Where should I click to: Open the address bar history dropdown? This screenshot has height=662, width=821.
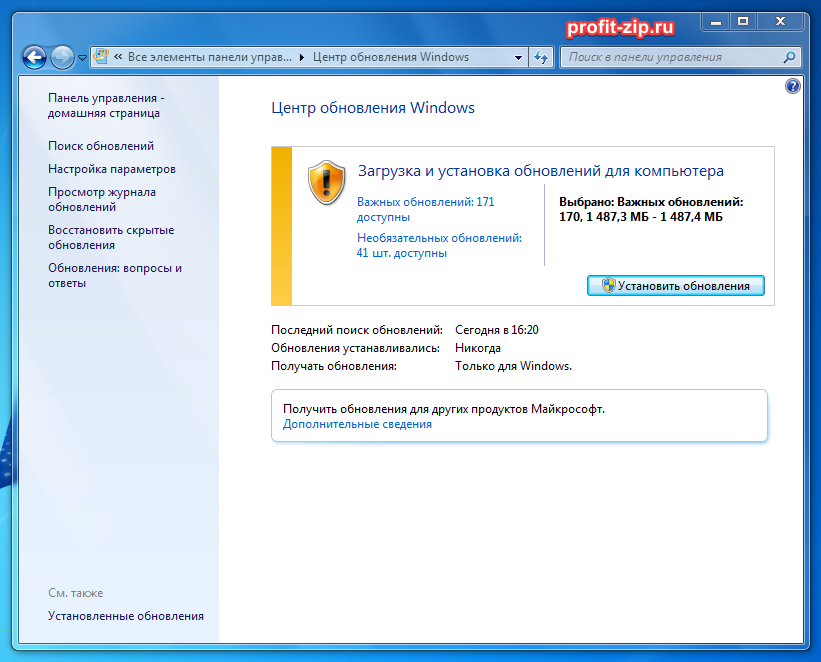pos(518,57)
